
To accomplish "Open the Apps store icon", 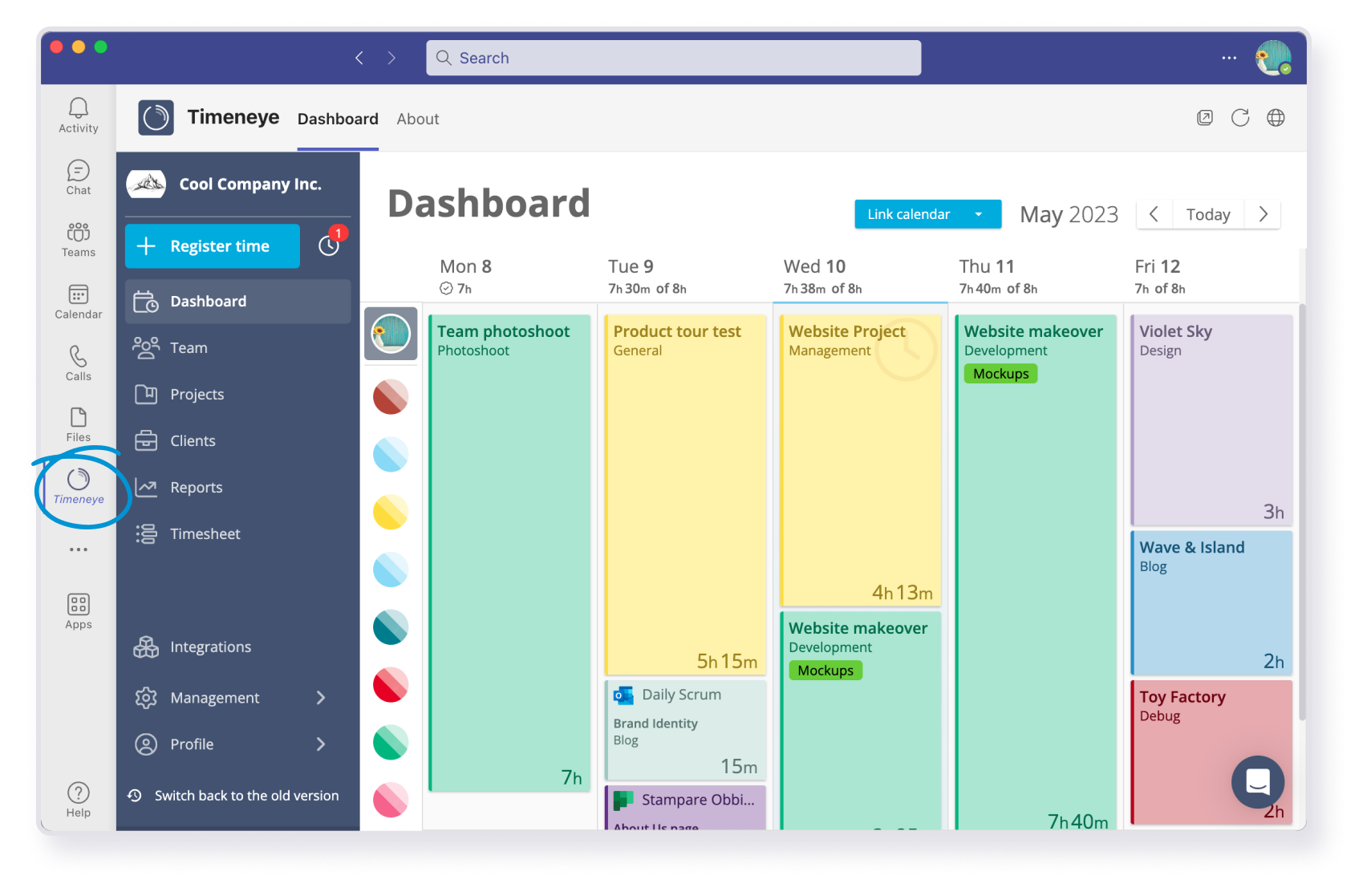I will click(79, 612).
